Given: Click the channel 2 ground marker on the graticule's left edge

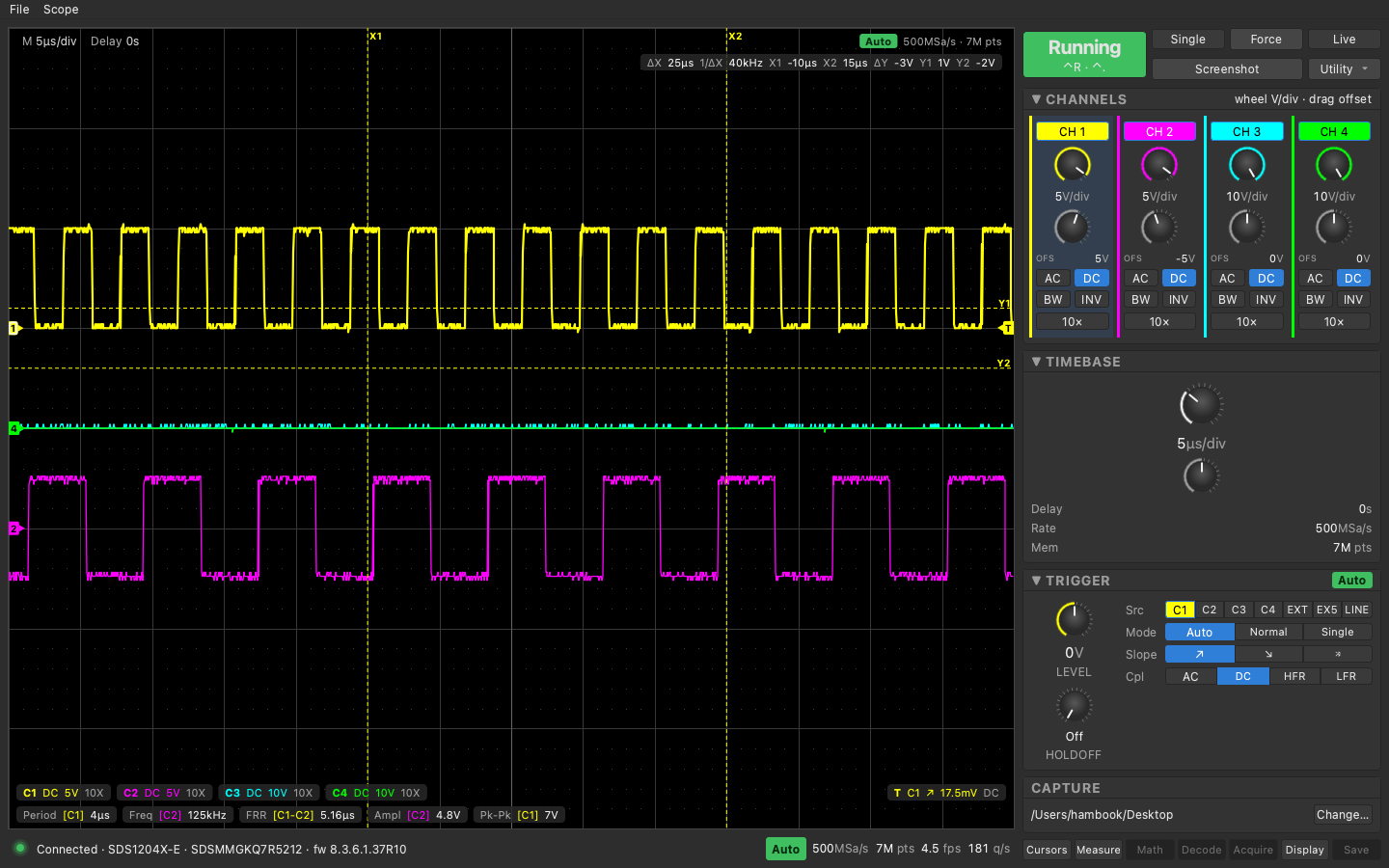Looking at the screenshot, I should (x=14, y=529).
